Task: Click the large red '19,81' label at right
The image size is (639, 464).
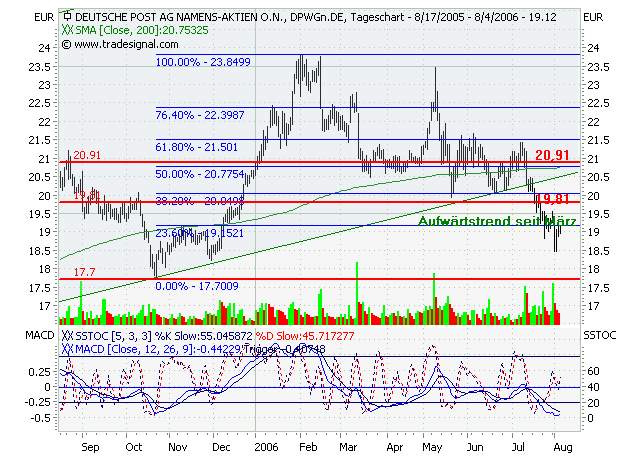Action: [x=552, y=199]
